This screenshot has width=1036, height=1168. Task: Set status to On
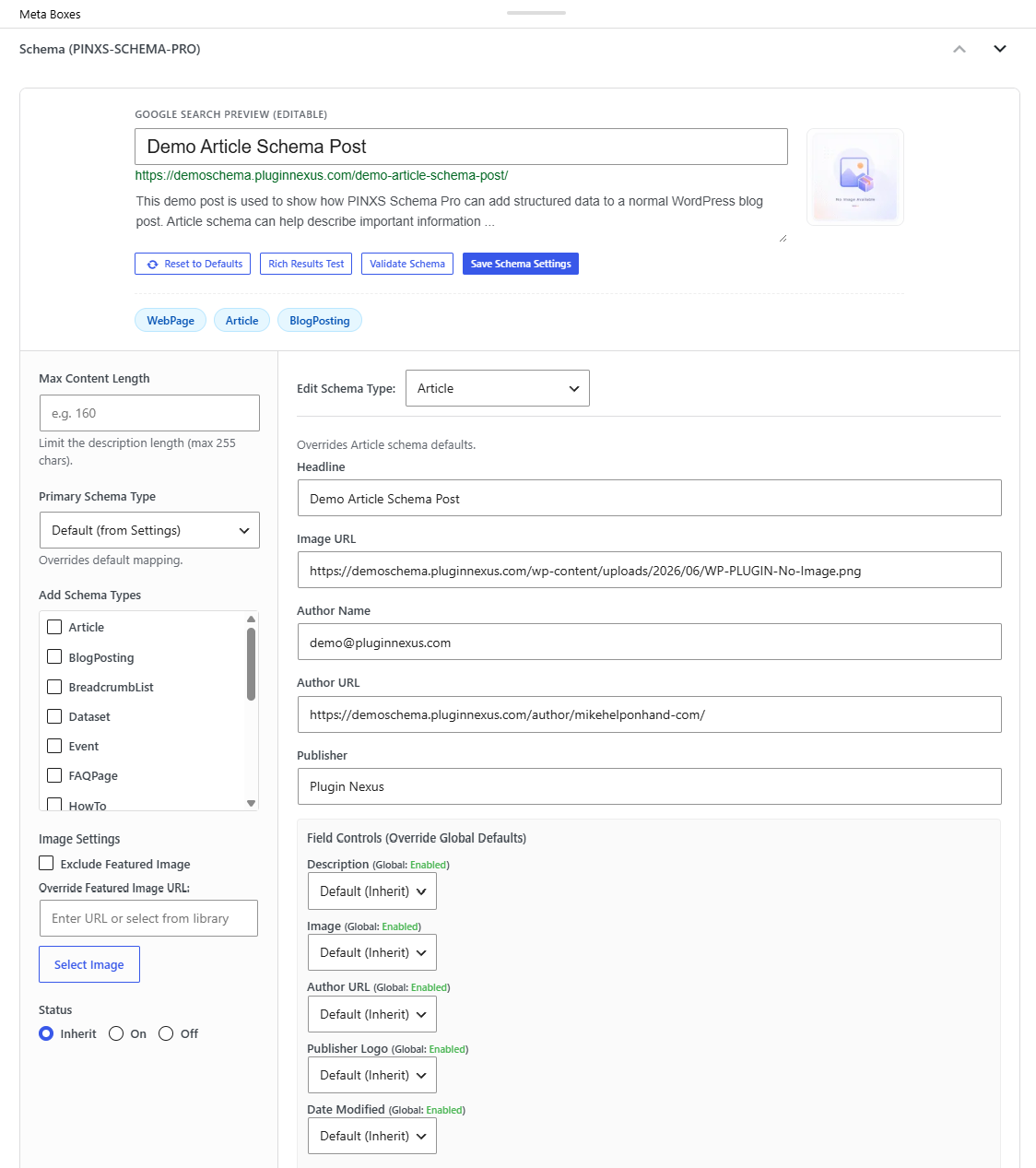(x=116, y=1033)
